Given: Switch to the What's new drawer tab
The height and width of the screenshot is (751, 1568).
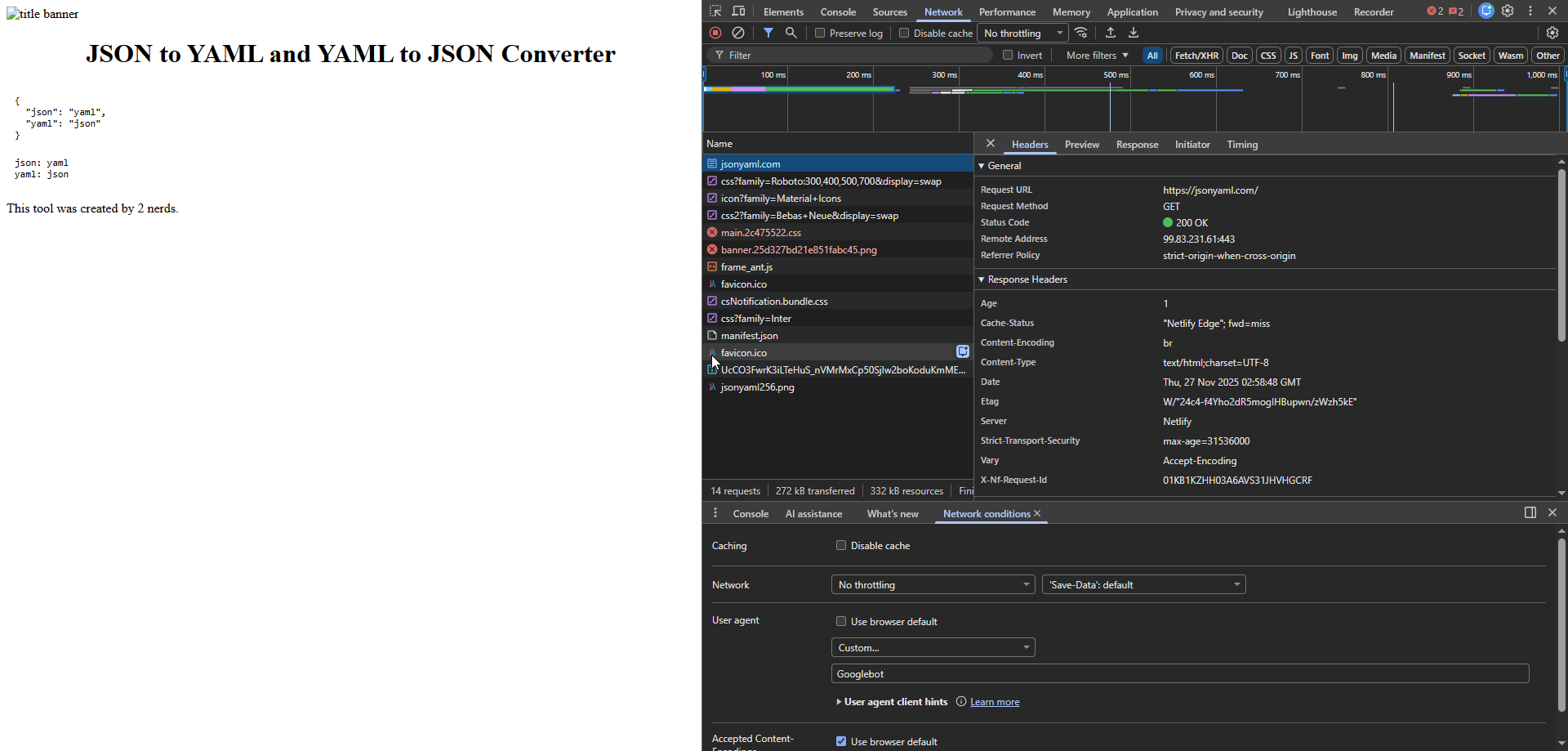Looking at the screenshot, I should (x=893, y=513).
